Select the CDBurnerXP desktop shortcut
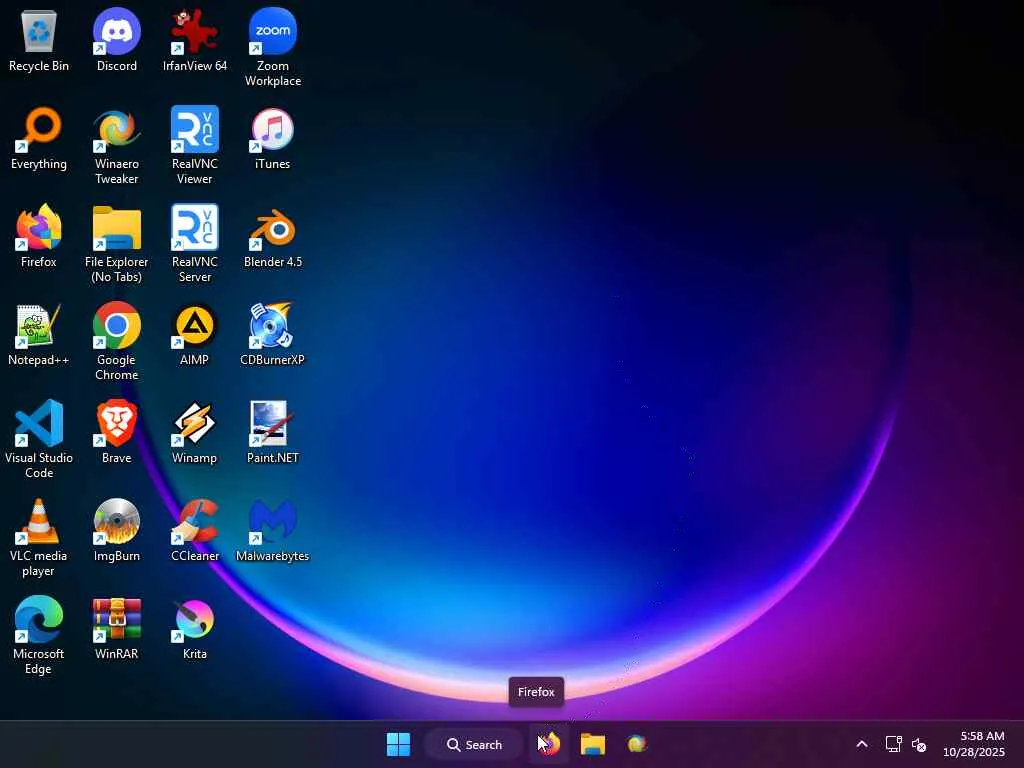This screenshot has width=1024, height=768. [273, 334]
